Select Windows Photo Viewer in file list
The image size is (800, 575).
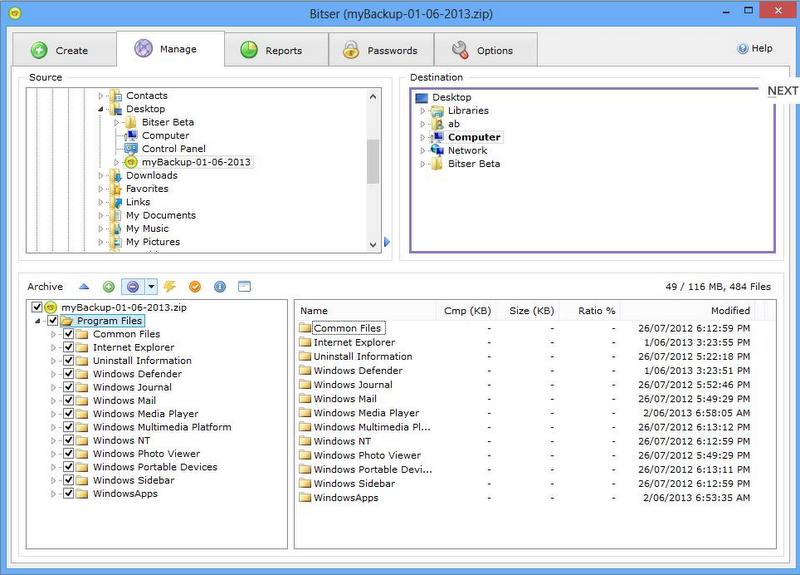526,455
